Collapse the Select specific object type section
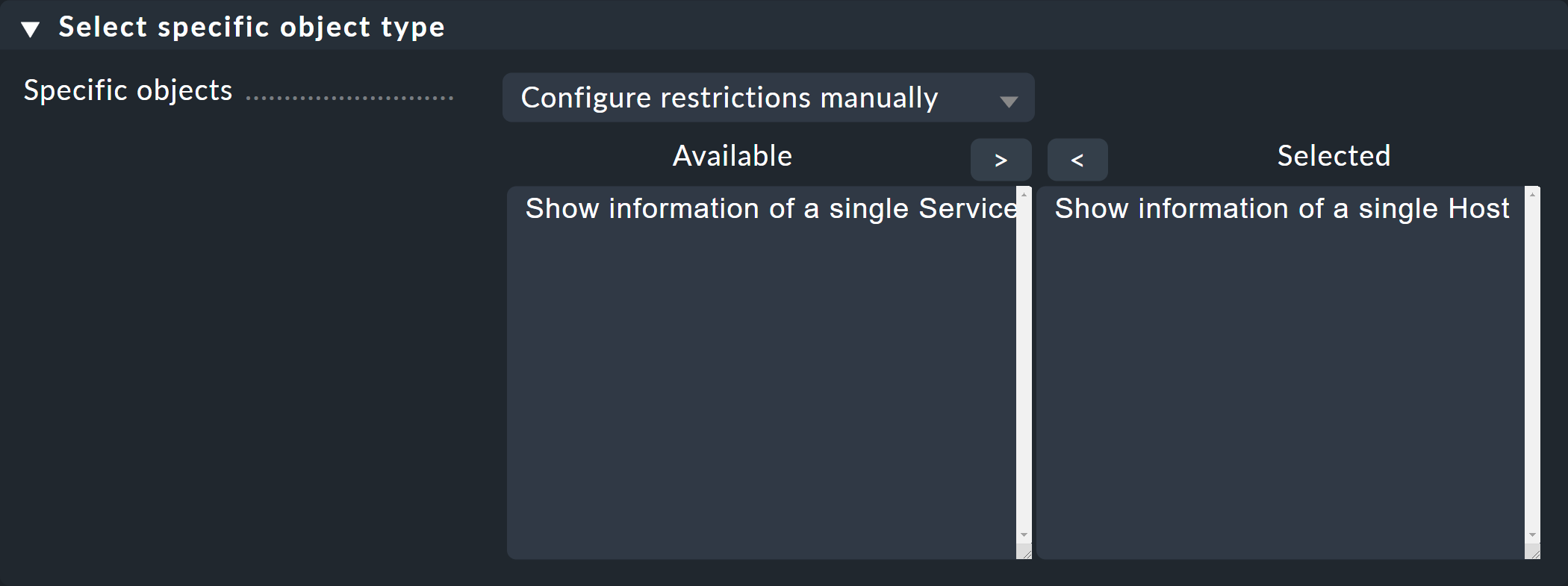 (x=30, y=29)
